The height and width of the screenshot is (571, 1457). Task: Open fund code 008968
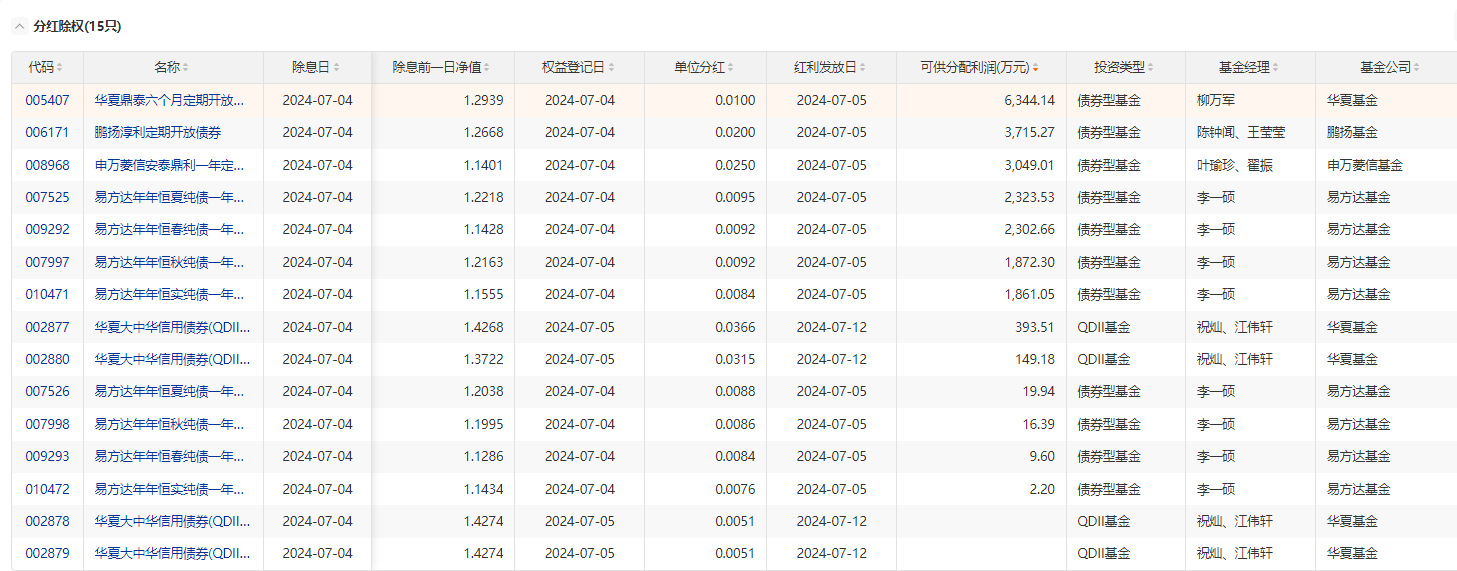click(x=47, y=165)
